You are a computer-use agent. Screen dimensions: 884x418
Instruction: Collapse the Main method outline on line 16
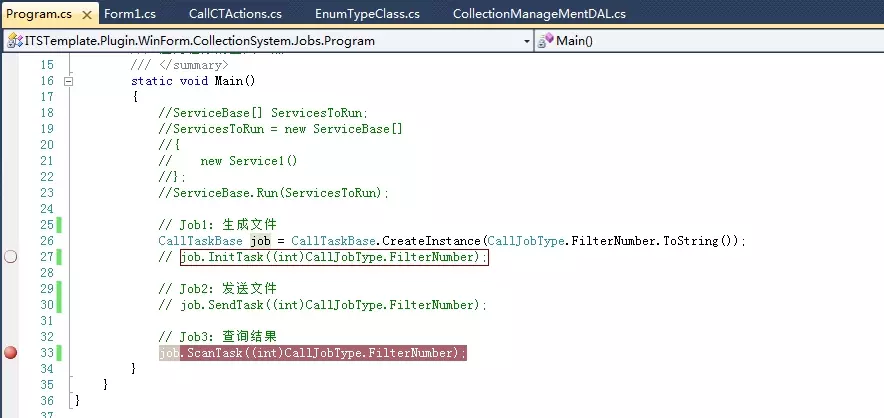click(x=68, y=81)
